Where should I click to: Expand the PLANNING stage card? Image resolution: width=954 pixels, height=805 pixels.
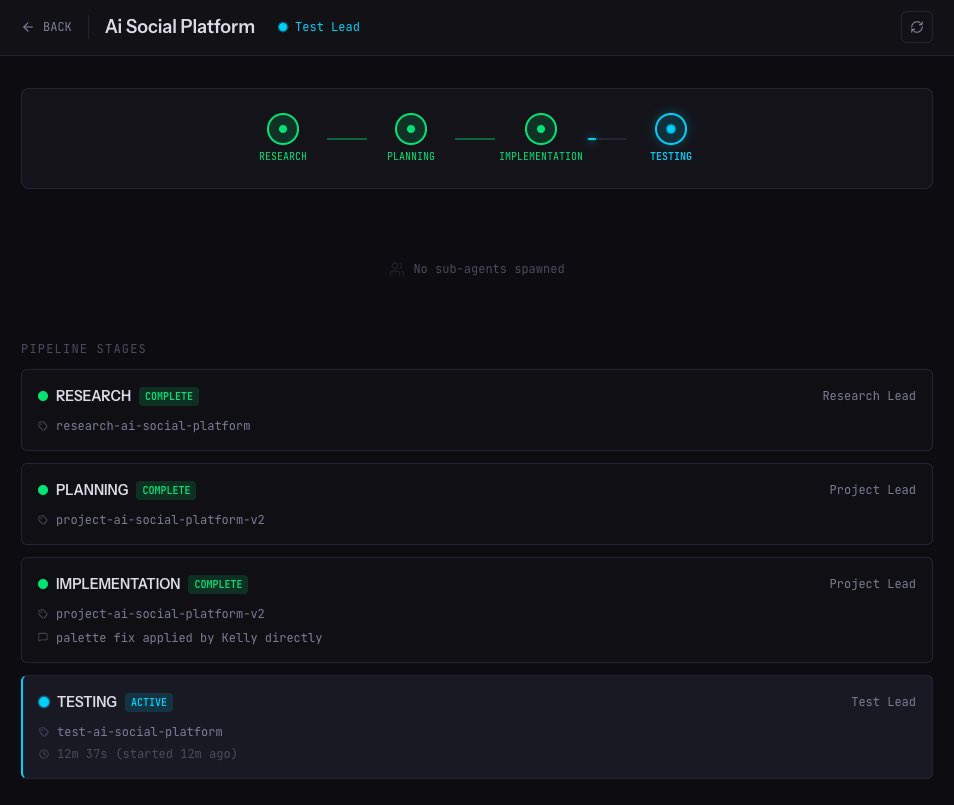click(477, 504)
